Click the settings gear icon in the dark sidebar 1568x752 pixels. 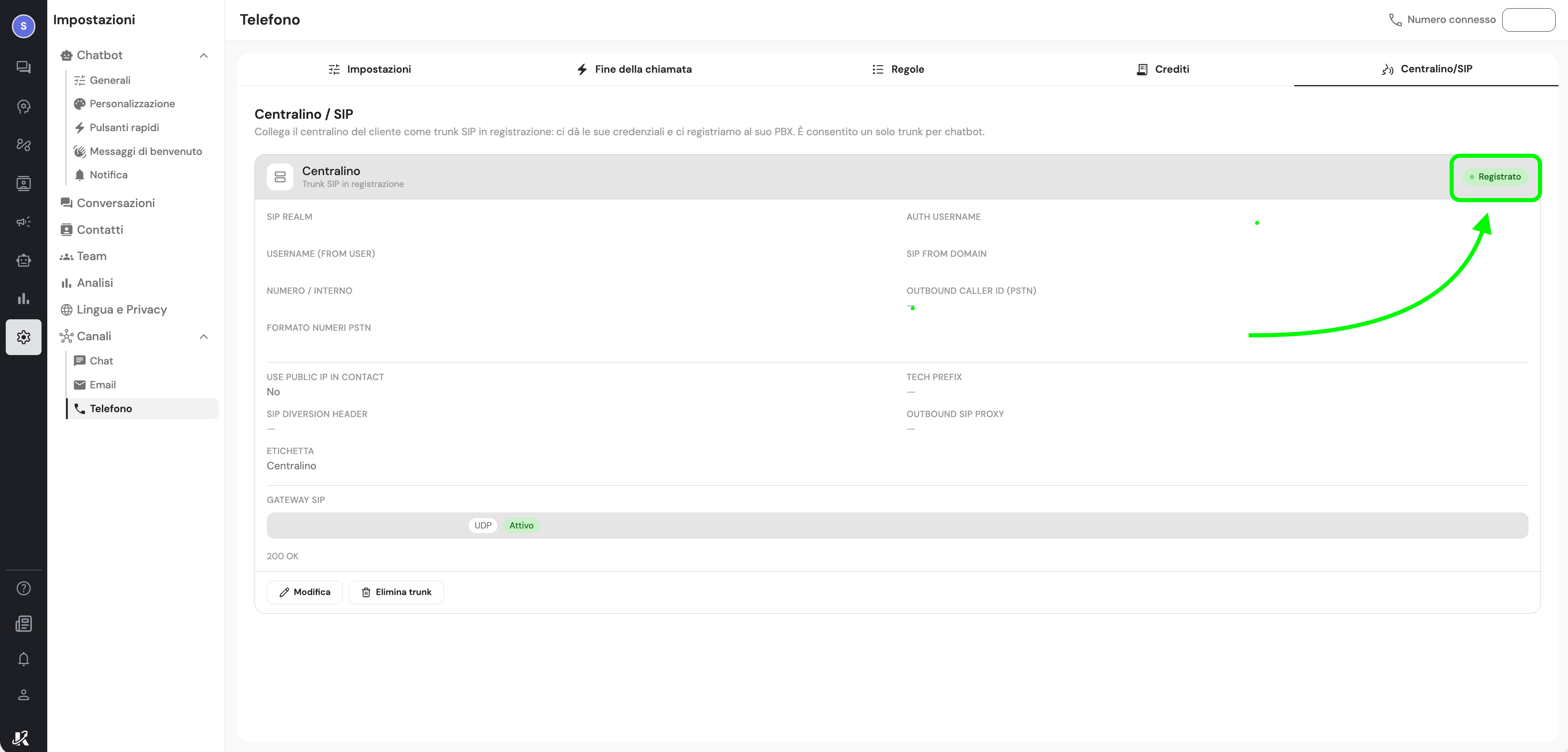[23, 337]
